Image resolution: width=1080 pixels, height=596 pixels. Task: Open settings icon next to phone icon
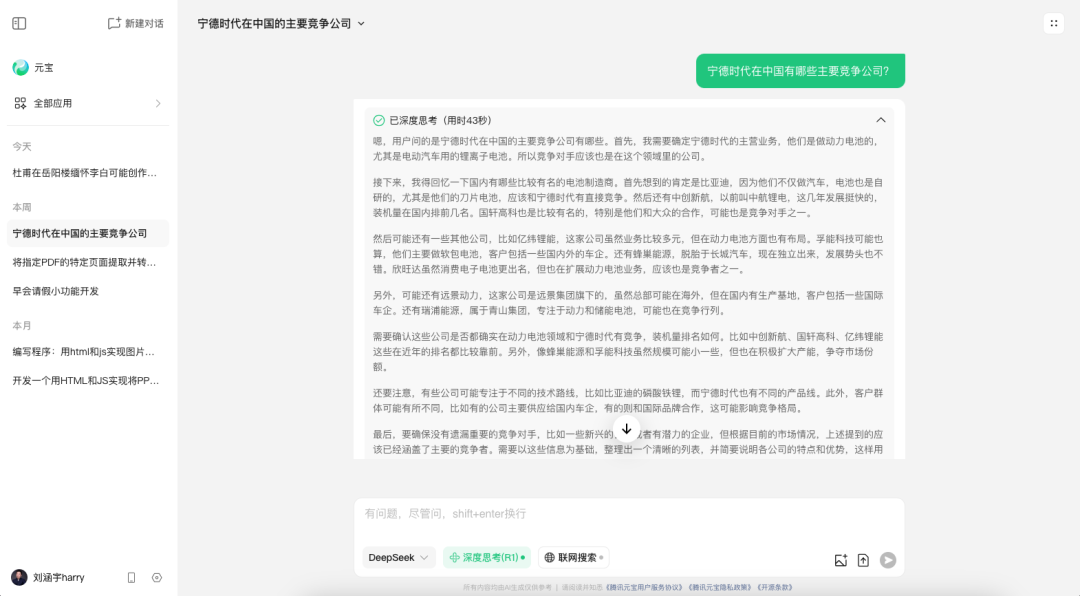point(157,577)
